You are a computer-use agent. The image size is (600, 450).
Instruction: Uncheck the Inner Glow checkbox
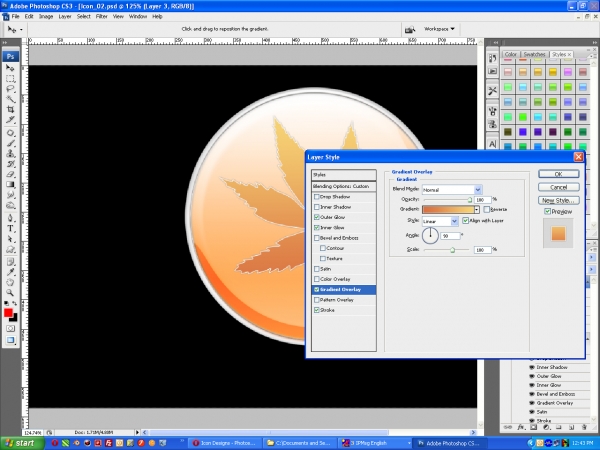316,227
